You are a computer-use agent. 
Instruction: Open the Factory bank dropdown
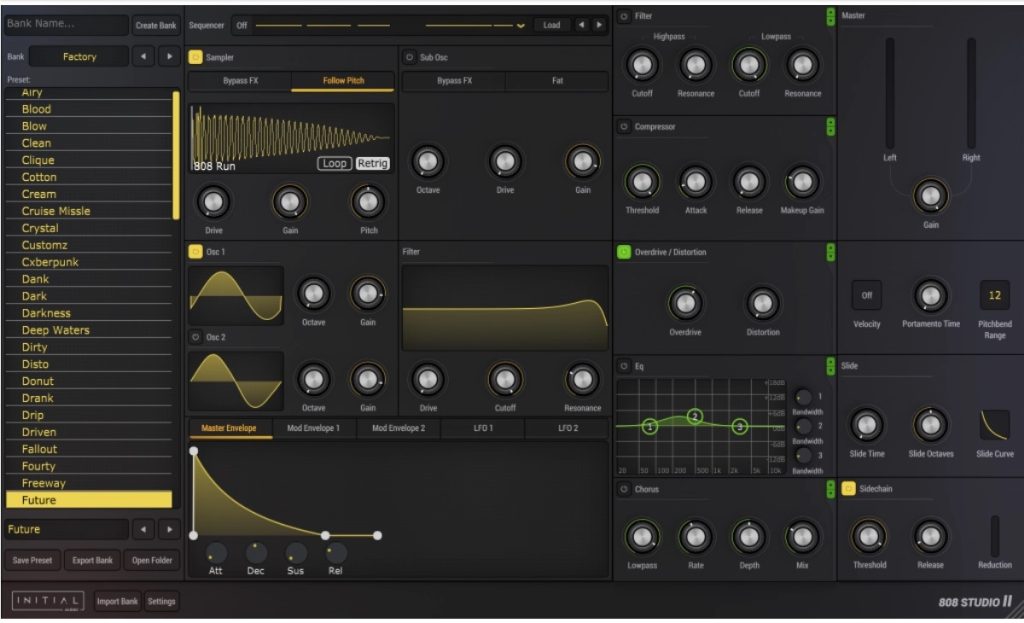tap(79, 57)
